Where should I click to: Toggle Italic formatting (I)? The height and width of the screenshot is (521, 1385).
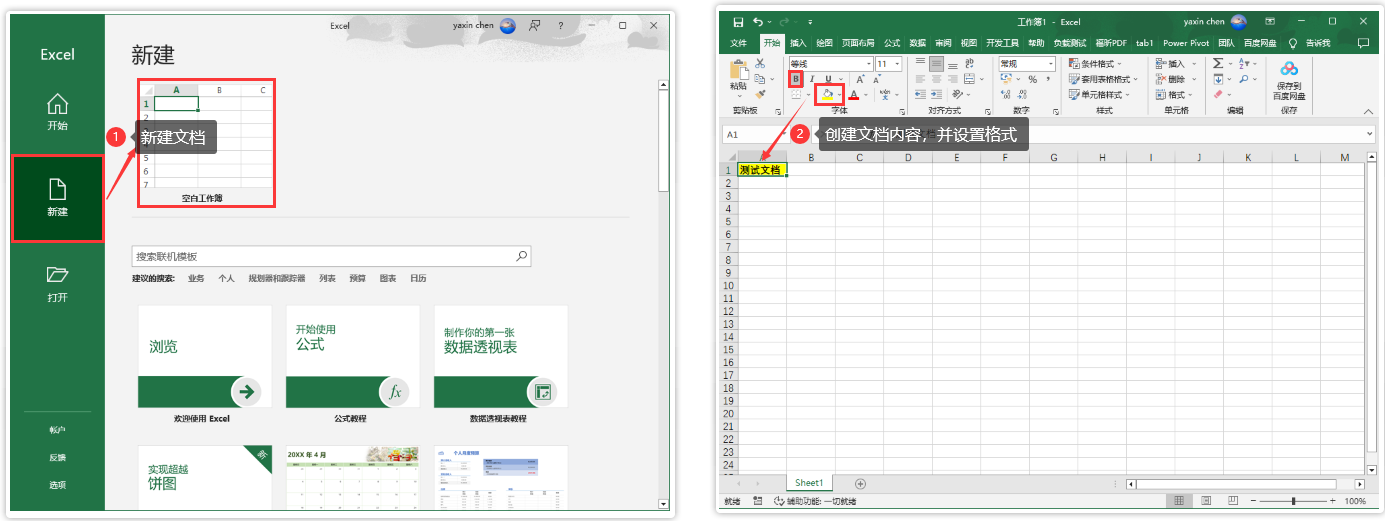812,79
